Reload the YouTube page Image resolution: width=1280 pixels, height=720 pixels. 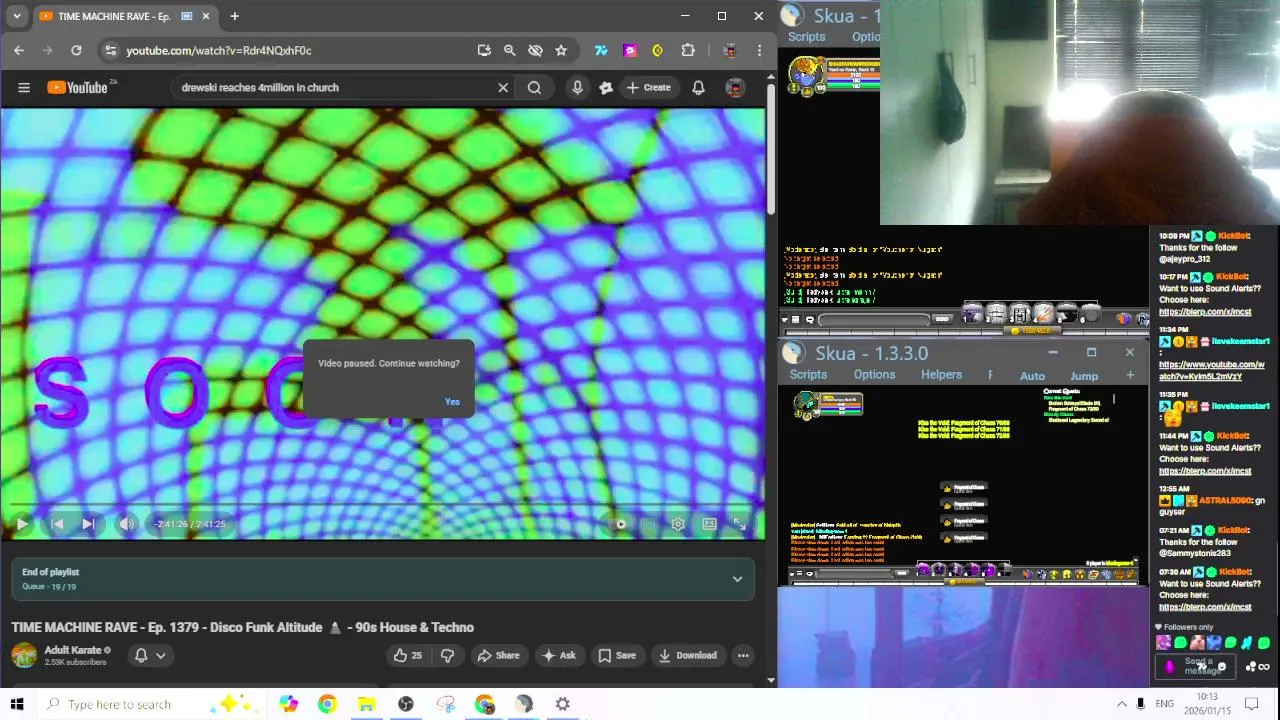(76, 50)
